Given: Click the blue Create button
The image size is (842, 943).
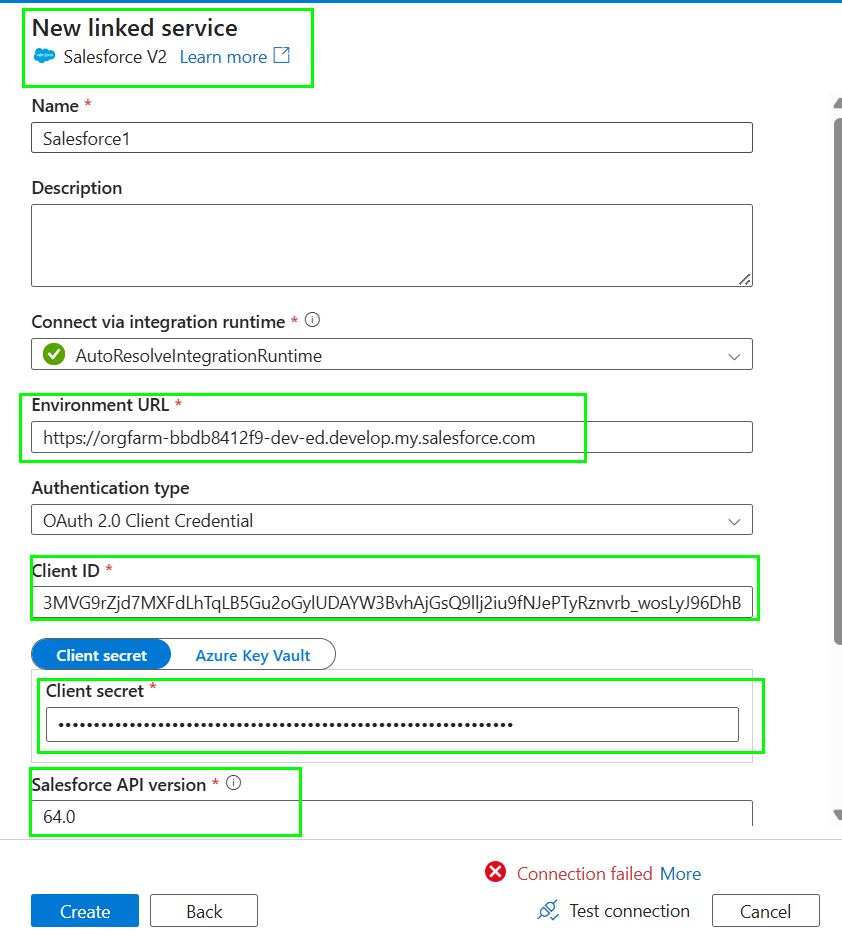Looking at the screenshot, I should point(85,911).
